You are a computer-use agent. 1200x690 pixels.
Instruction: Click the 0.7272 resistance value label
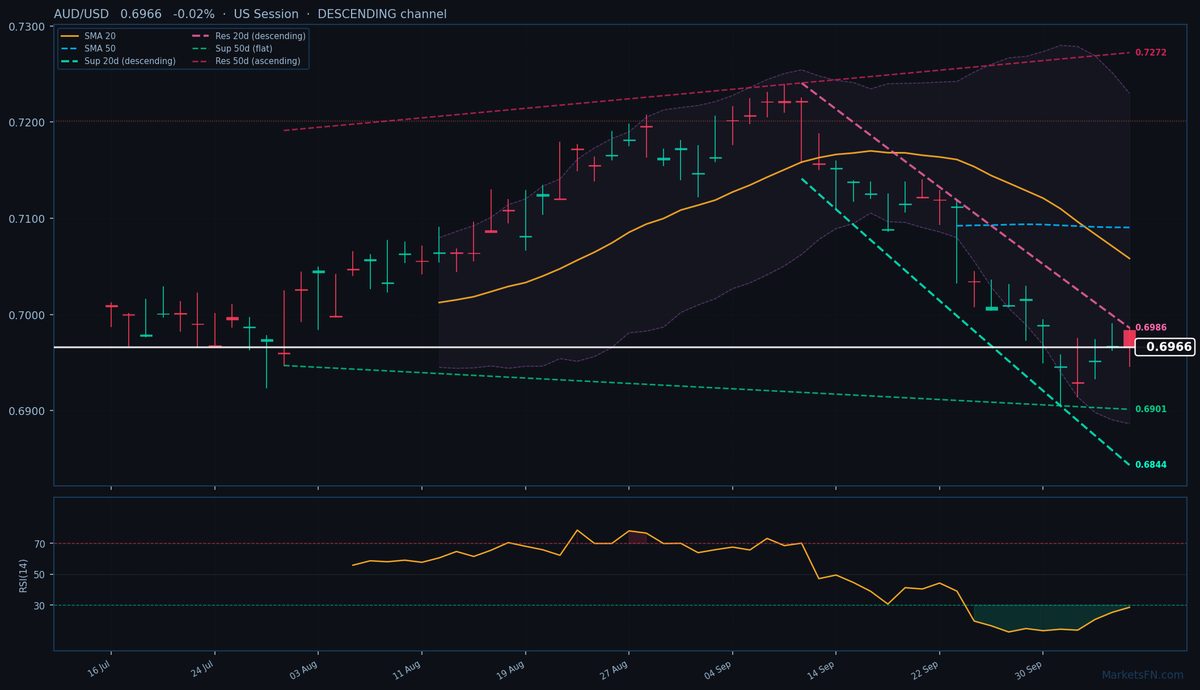(1151, 51)
